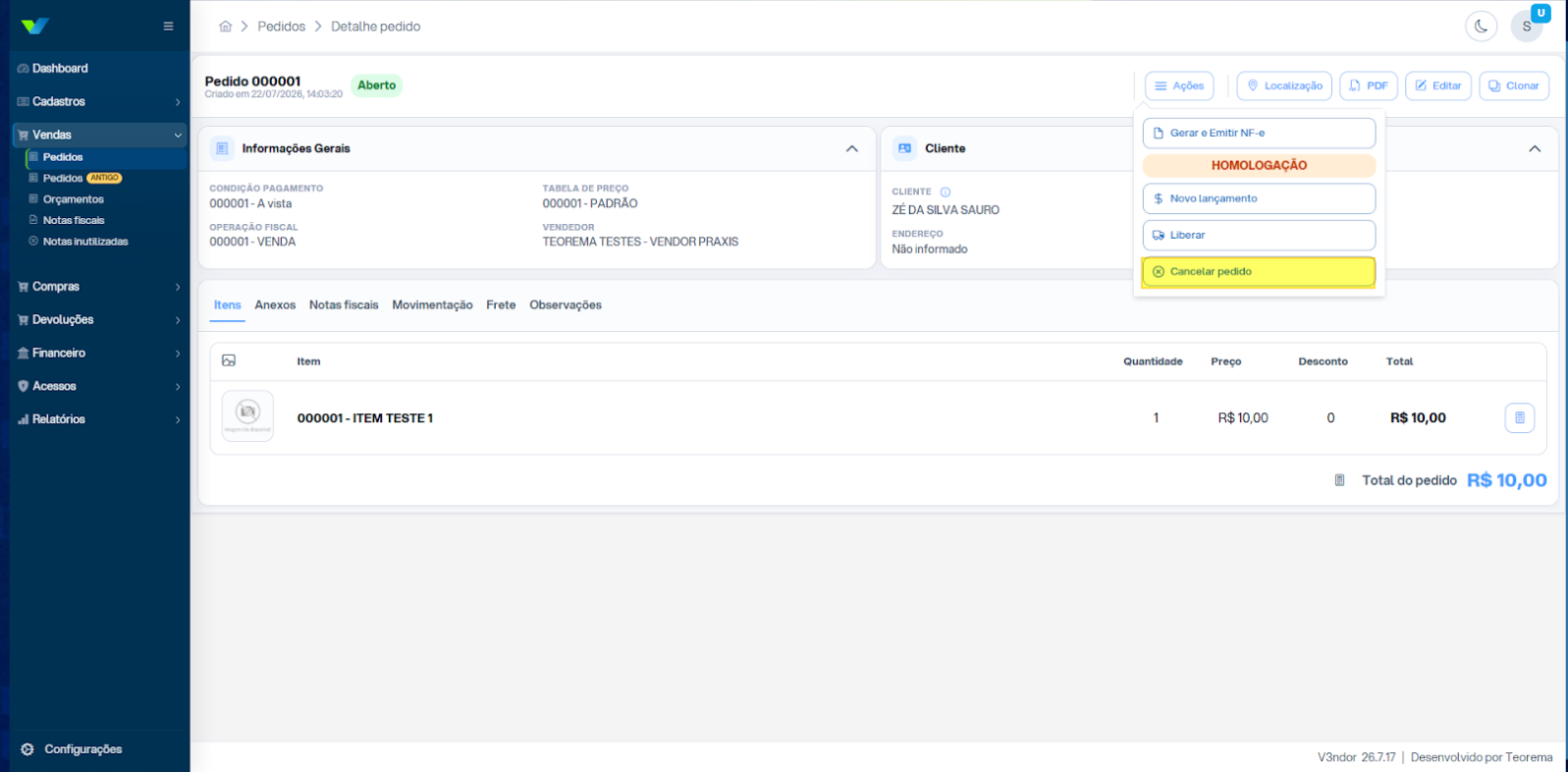The image size is (1568, 772).
Task: Select Gerar e Emitir NF-e option
Action: [1259, 134]
